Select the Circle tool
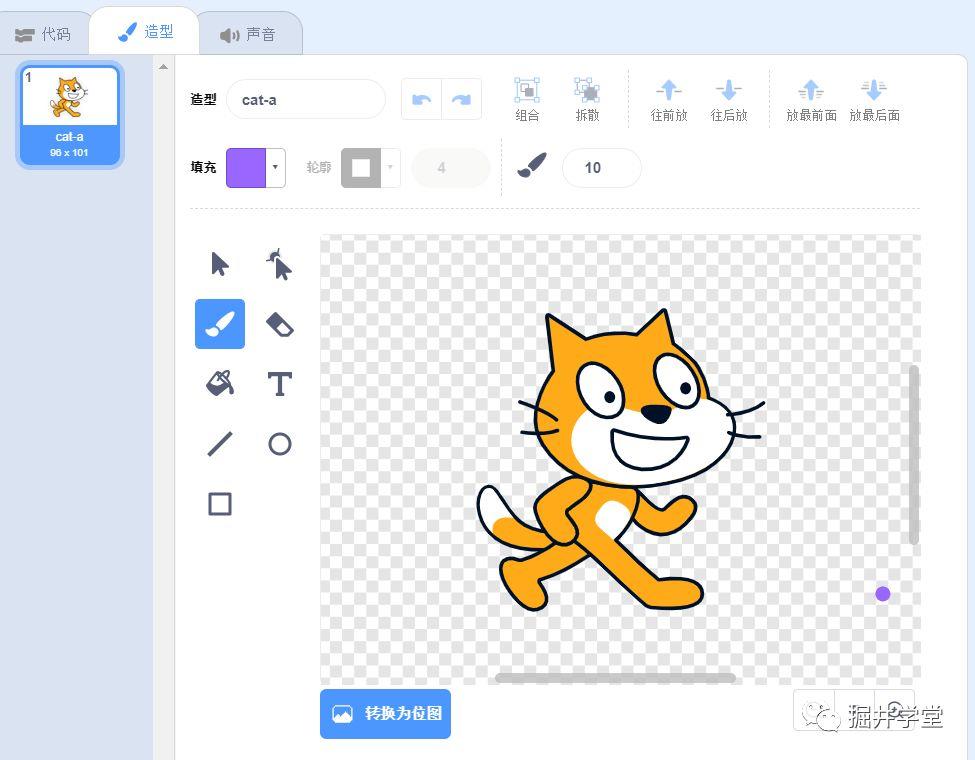975x760 pixels. (279, 444)
